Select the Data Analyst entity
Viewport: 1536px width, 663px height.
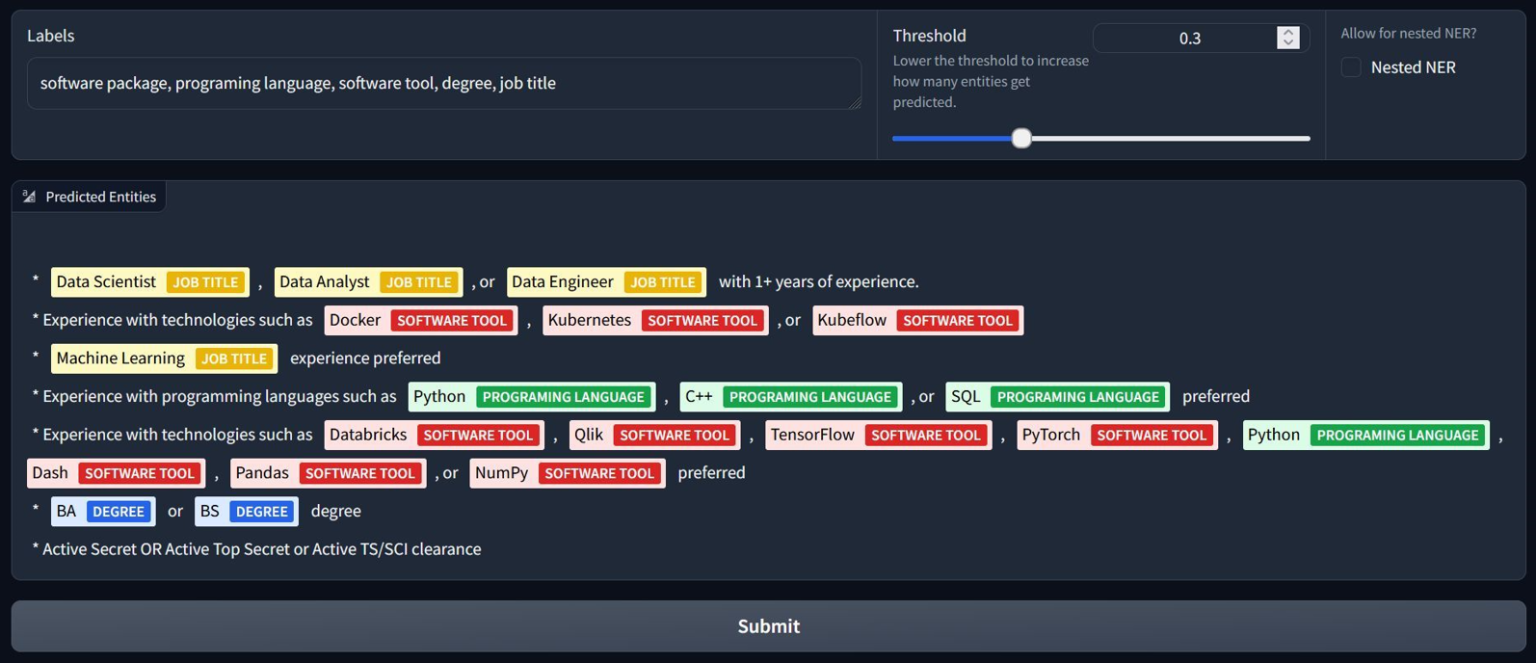coord(368,282)
